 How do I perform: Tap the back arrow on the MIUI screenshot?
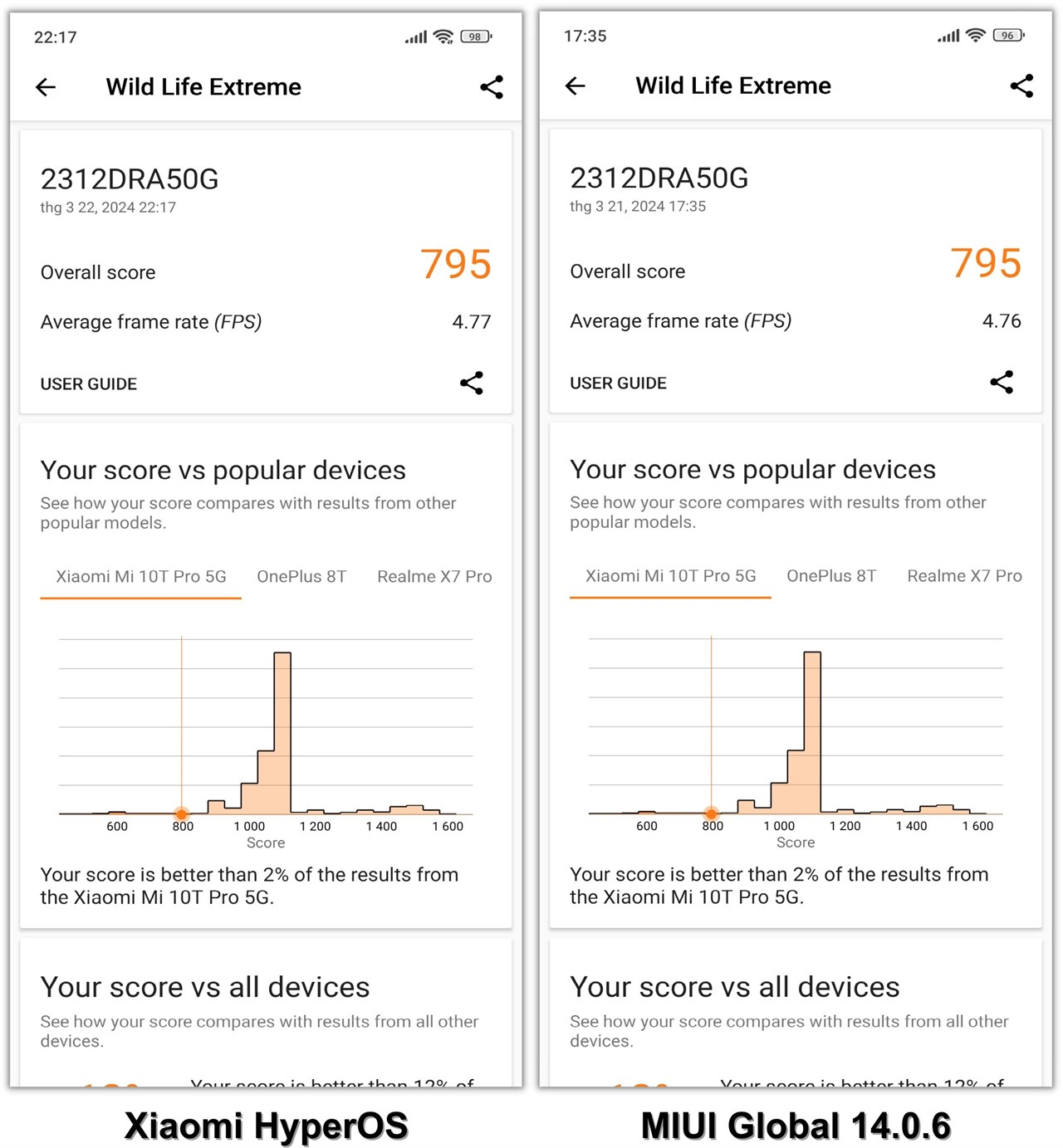[575, 85]
